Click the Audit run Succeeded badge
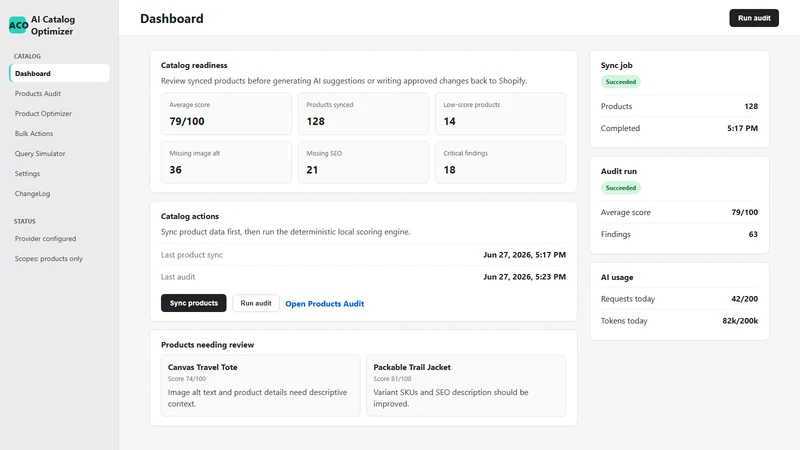The image size is (800, 450). coord(620,188)
